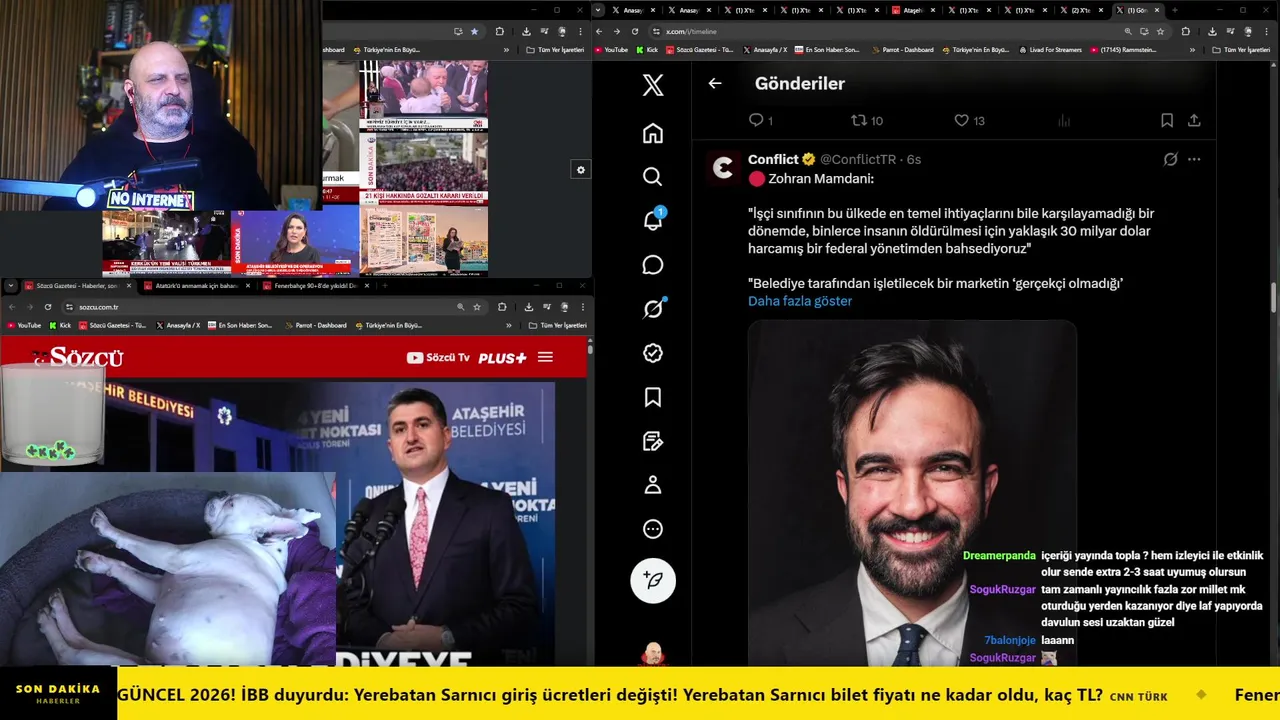The height and width of the screenshot is (720, 1280).
Task: Reply to the post with 1 comment
Action: 761,120
